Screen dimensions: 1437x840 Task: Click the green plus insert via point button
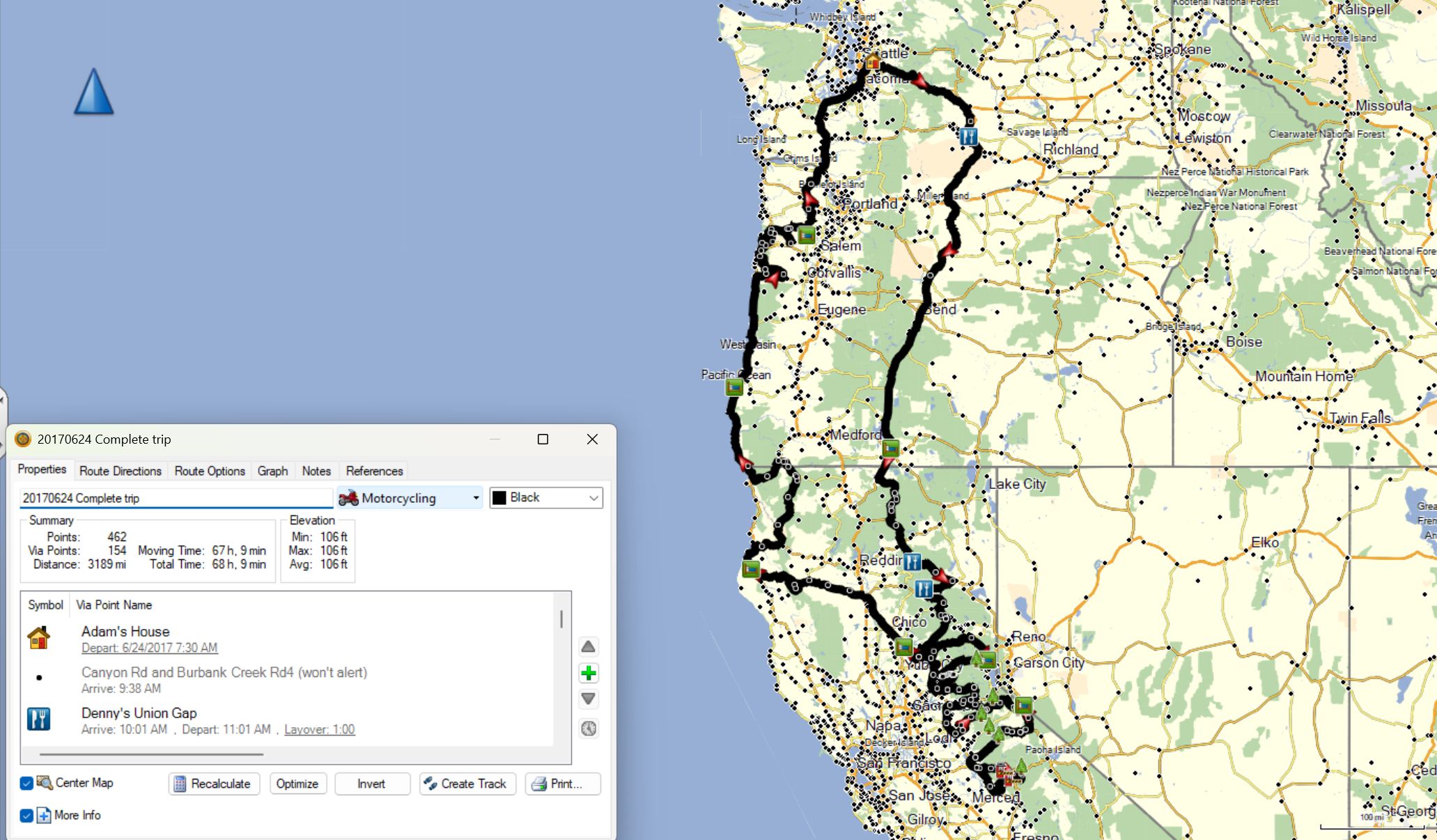point(589,673)
